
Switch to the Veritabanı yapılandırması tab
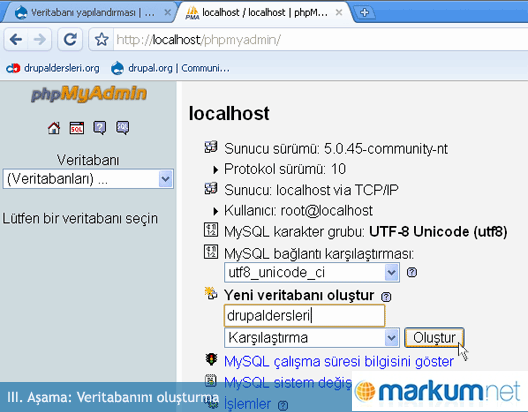coord(90,13)
